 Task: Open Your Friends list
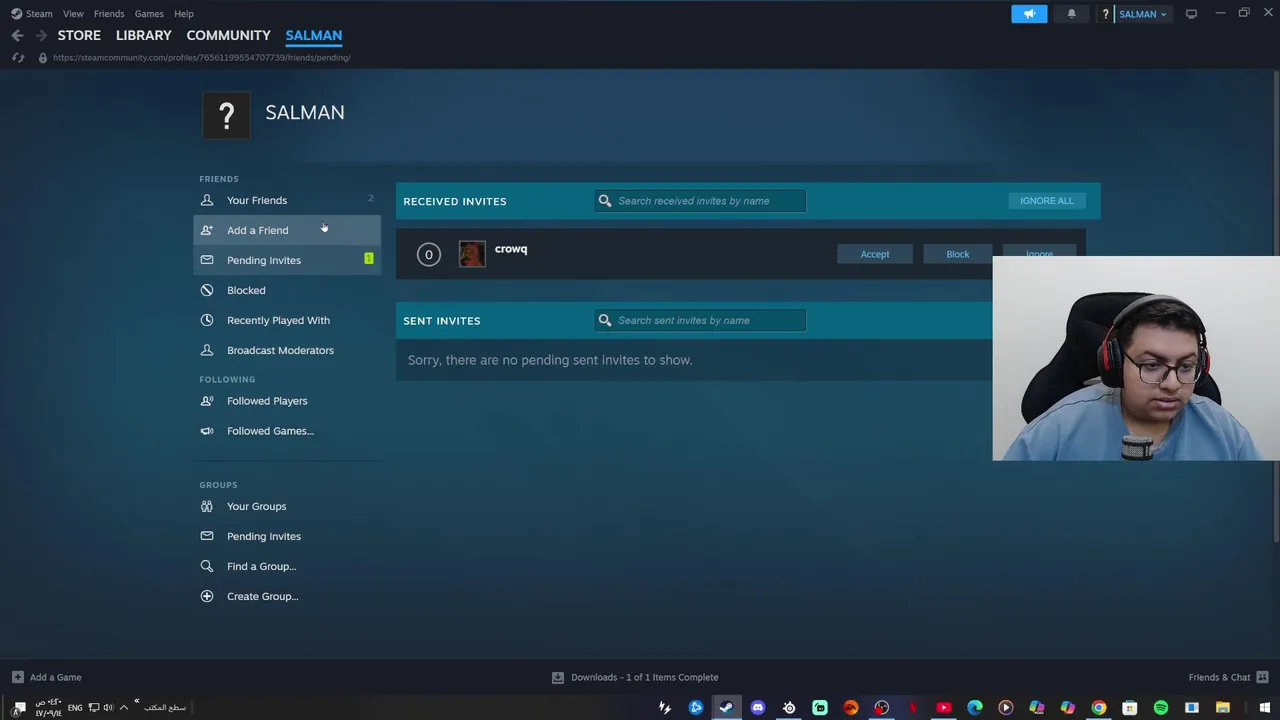tap(287, 200)
